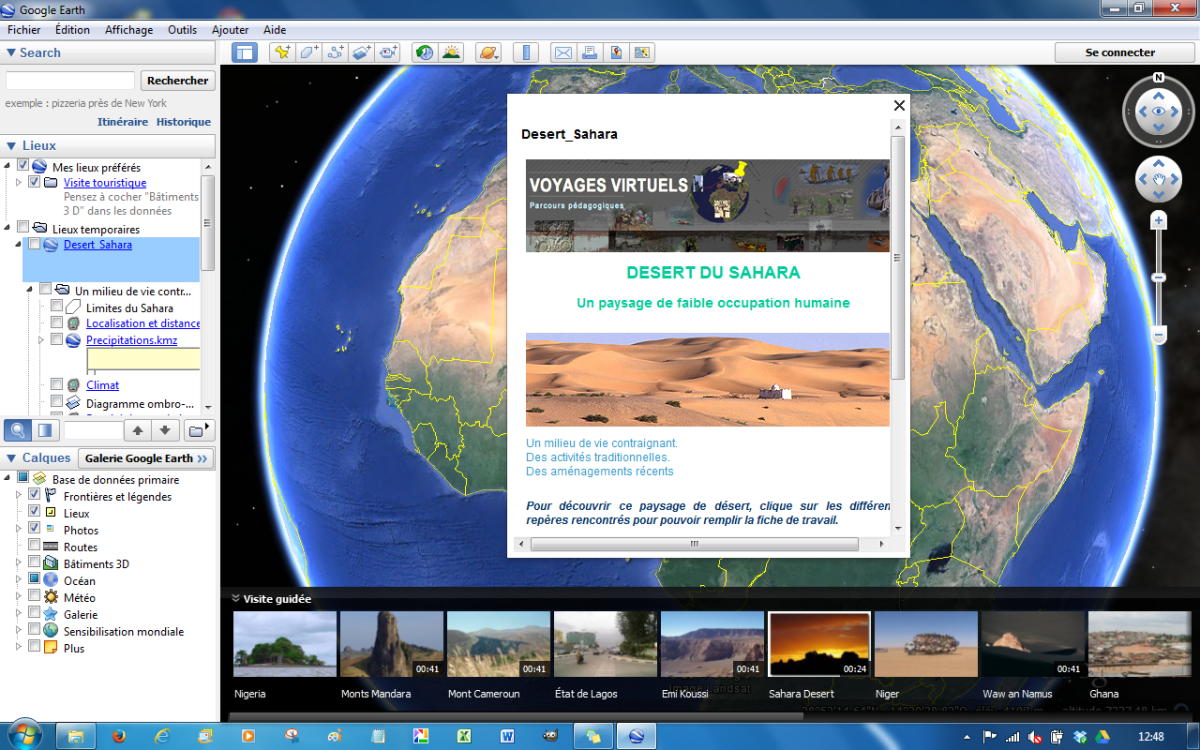Click the Rechercher button
1200x750 pixels.
178,80
